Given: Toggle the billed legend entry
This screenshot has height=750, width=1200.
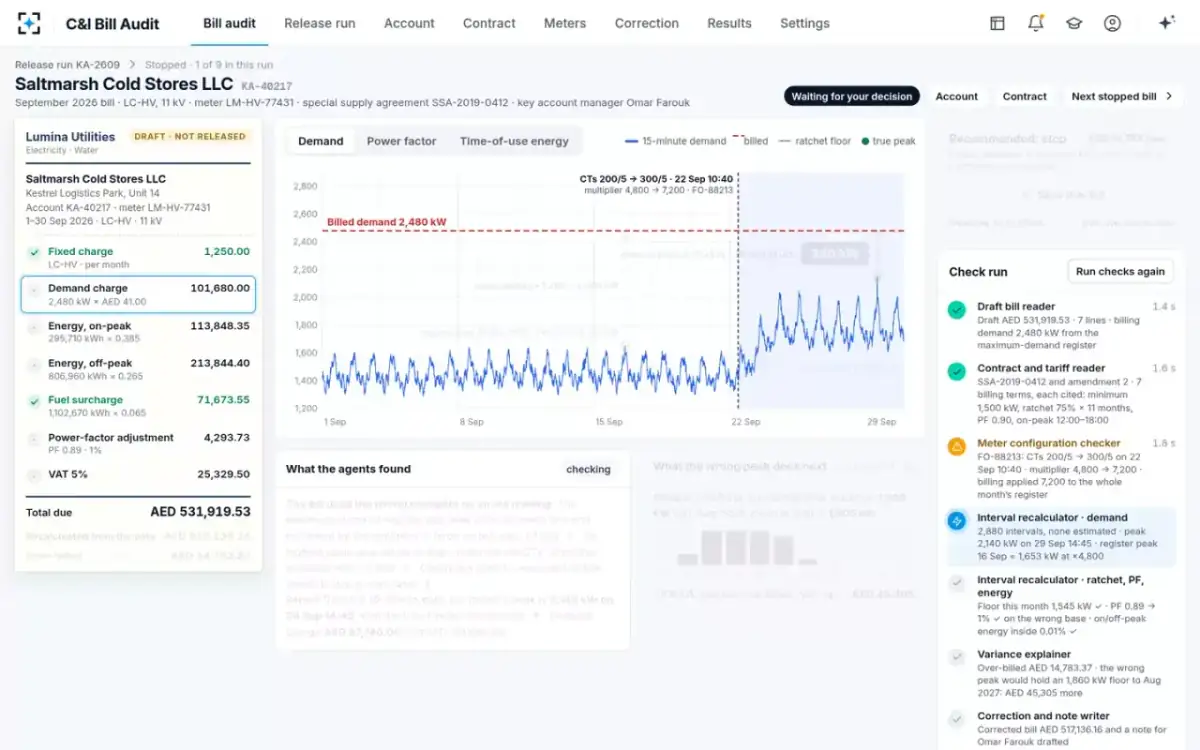Looking at the screenshot, I should point(750,141).
